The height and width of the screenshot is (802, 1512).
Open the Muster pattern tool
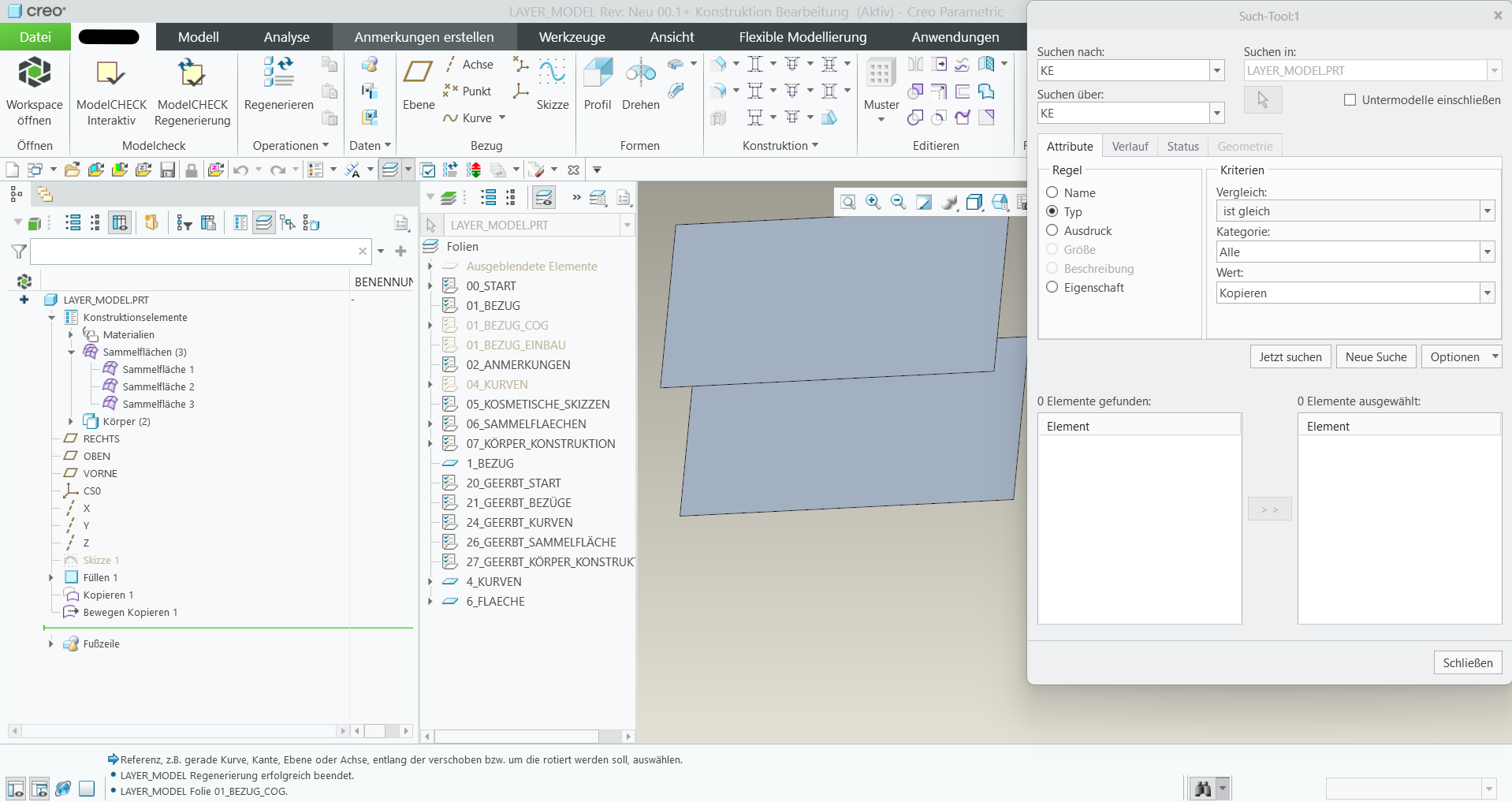881,73
